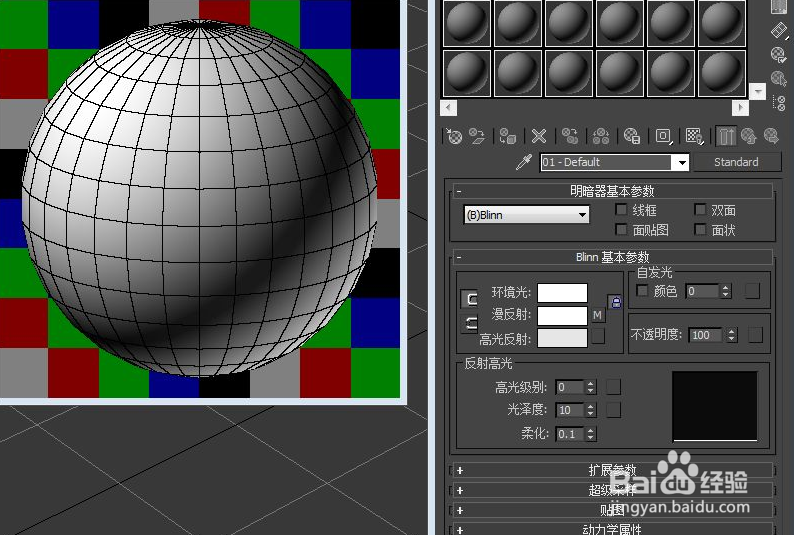Assign material to selection

click(x=507, y=136)
